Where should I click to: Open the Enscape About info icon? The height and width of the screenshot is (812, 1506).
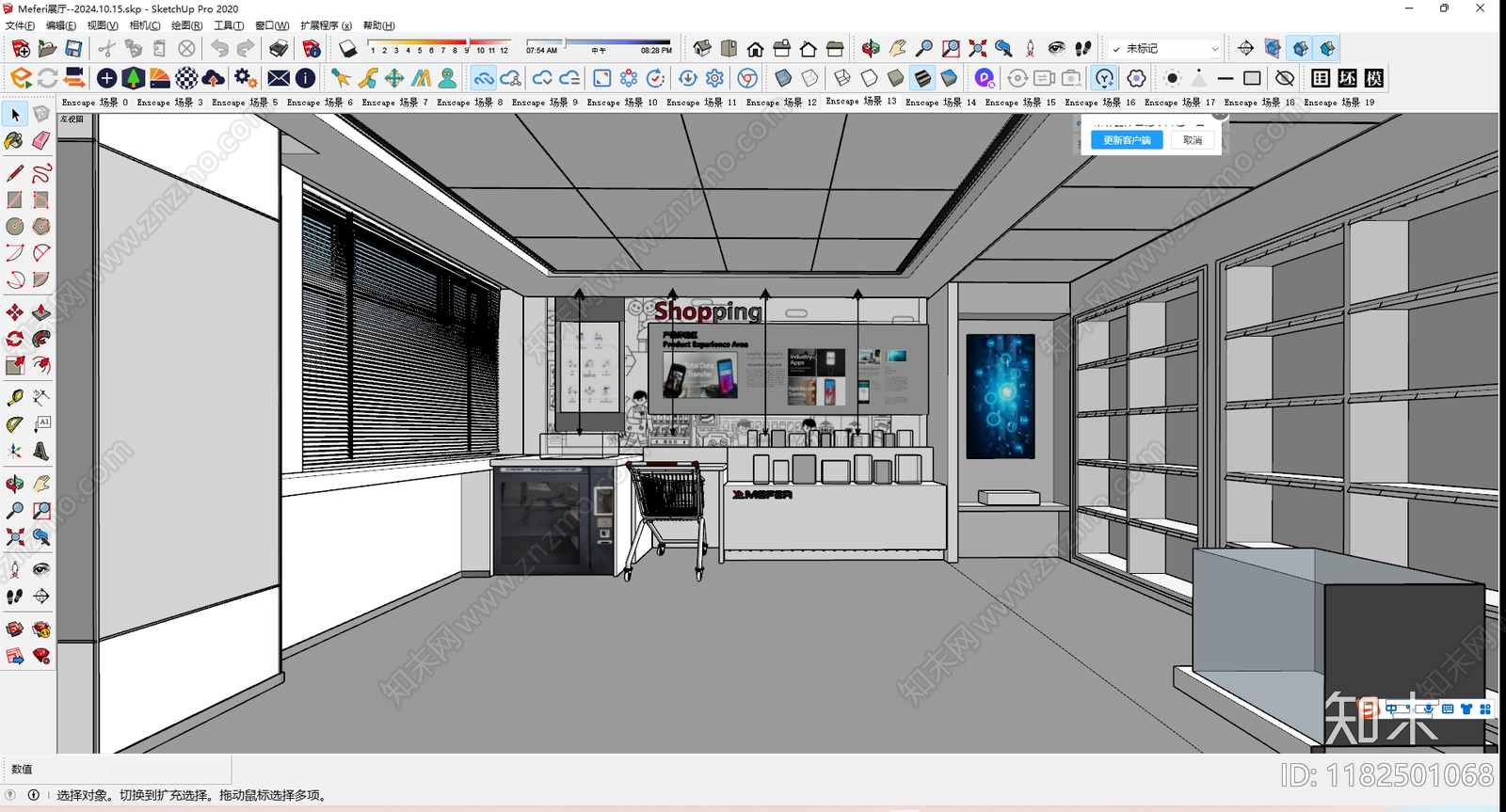[x=305, y=78]
